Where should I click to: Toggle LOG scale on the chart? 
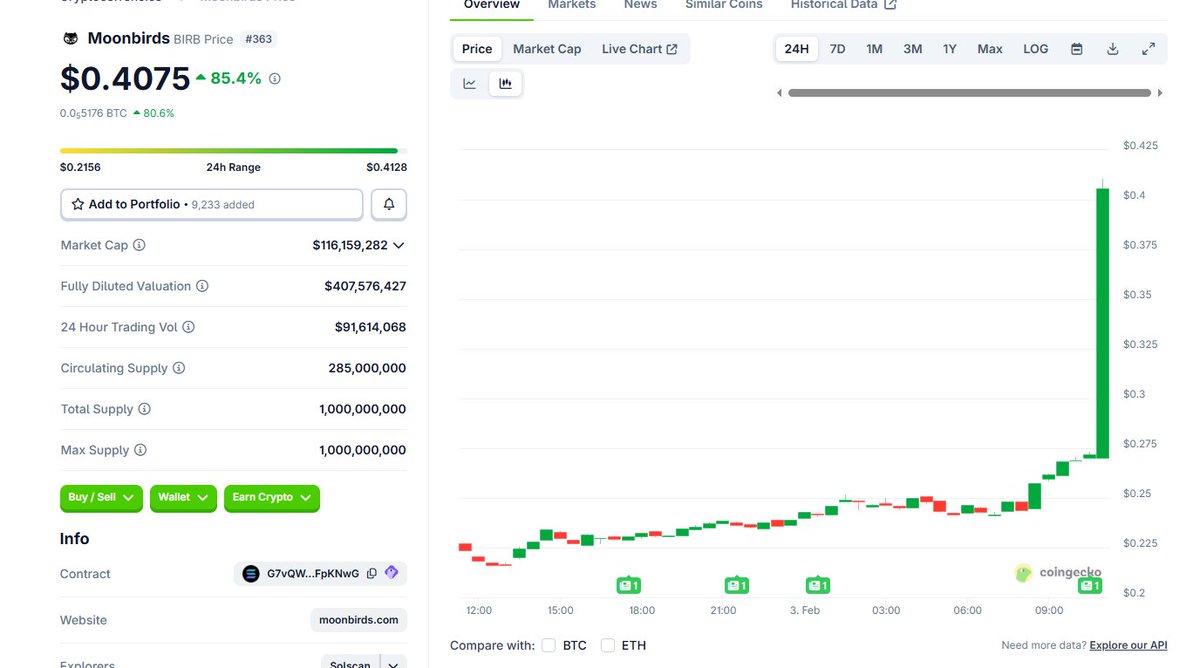click(1036, 49)
